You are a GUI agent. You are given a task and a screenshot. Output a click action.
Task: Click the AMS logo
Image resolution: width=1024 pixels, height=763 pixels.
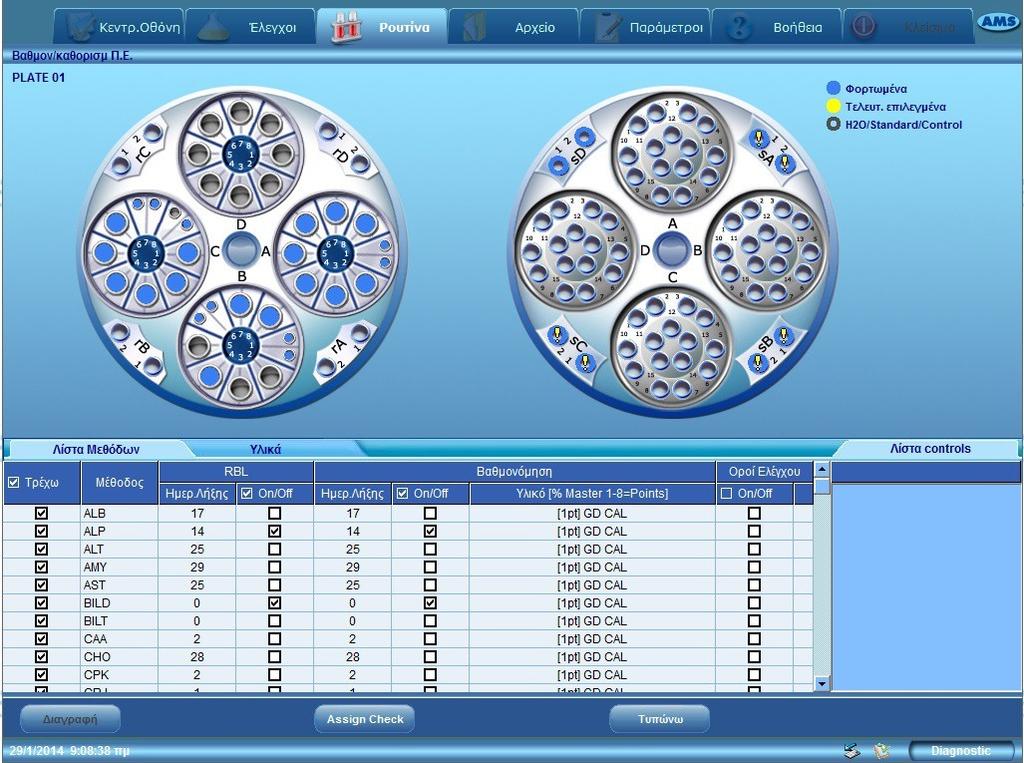tap(998, 21)
